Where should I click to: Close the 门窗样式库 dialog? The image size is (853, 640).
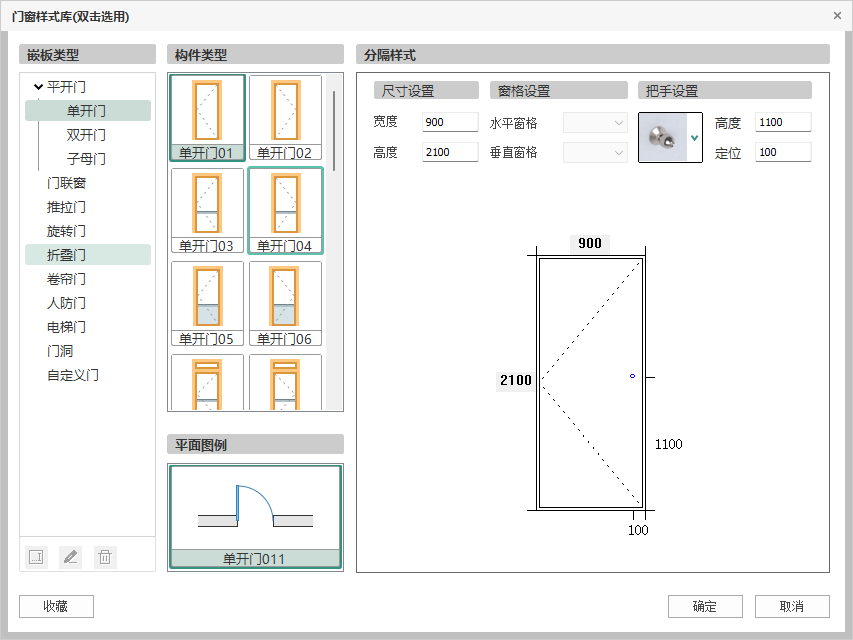(837, 16)
